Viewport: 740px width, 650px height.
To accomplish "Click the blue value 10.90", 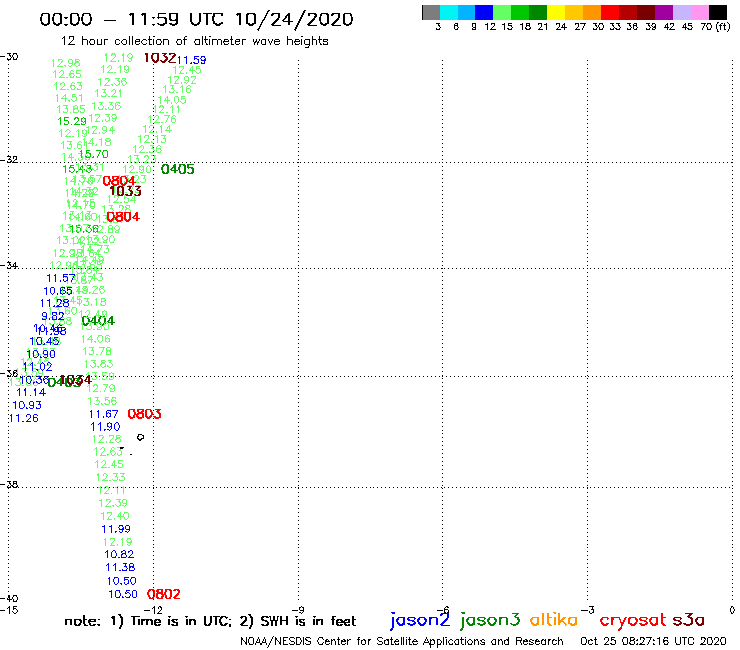I will 41,354.
